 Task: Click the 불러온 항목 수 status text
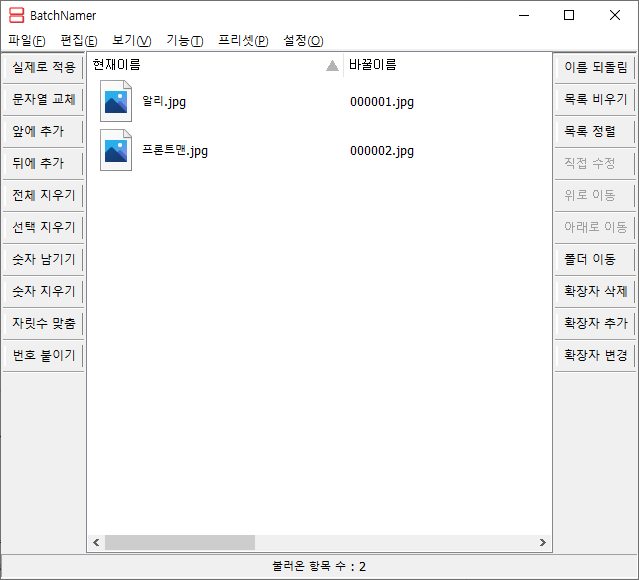319,566
